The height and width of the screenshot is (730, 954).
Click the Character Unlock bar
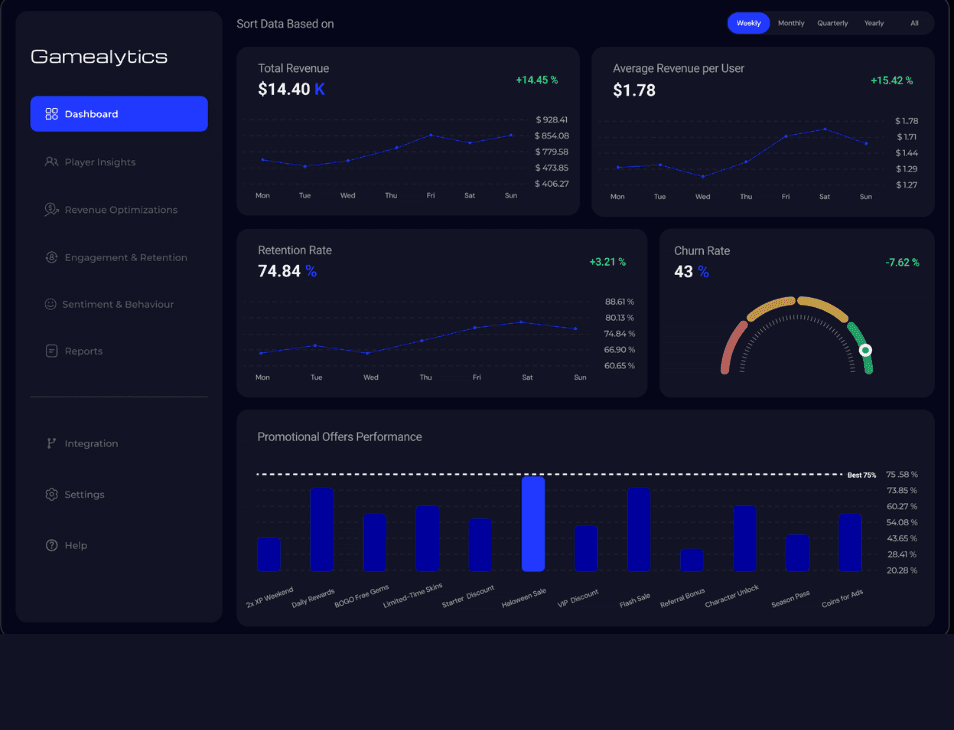tap(745, 538)
